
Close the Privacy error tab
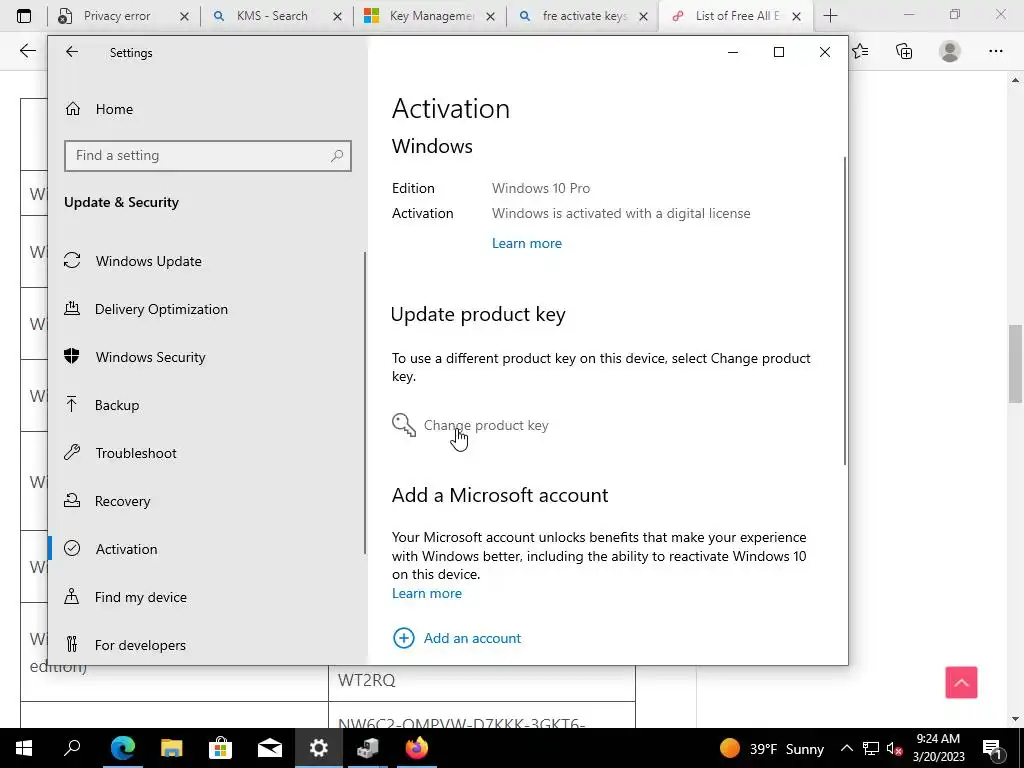[x=184, y=16]
